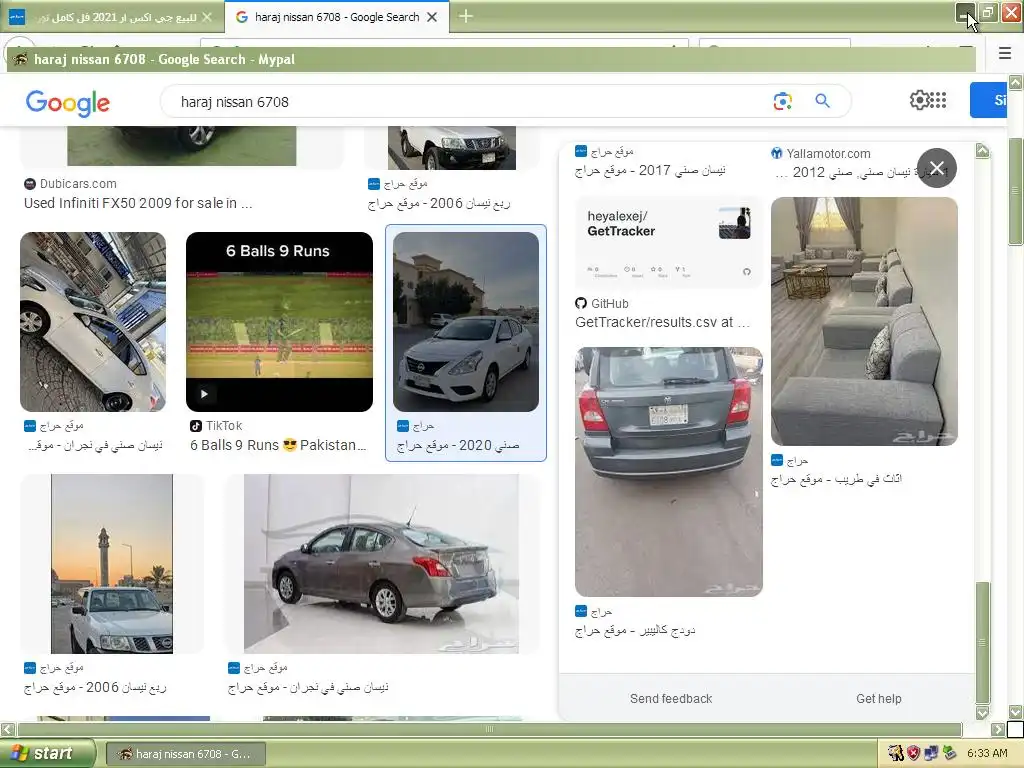The width and height of the screenshot is (1024, 768).
Task: Click the page scrollbar up arrow
Action: tap(1016, 82)
